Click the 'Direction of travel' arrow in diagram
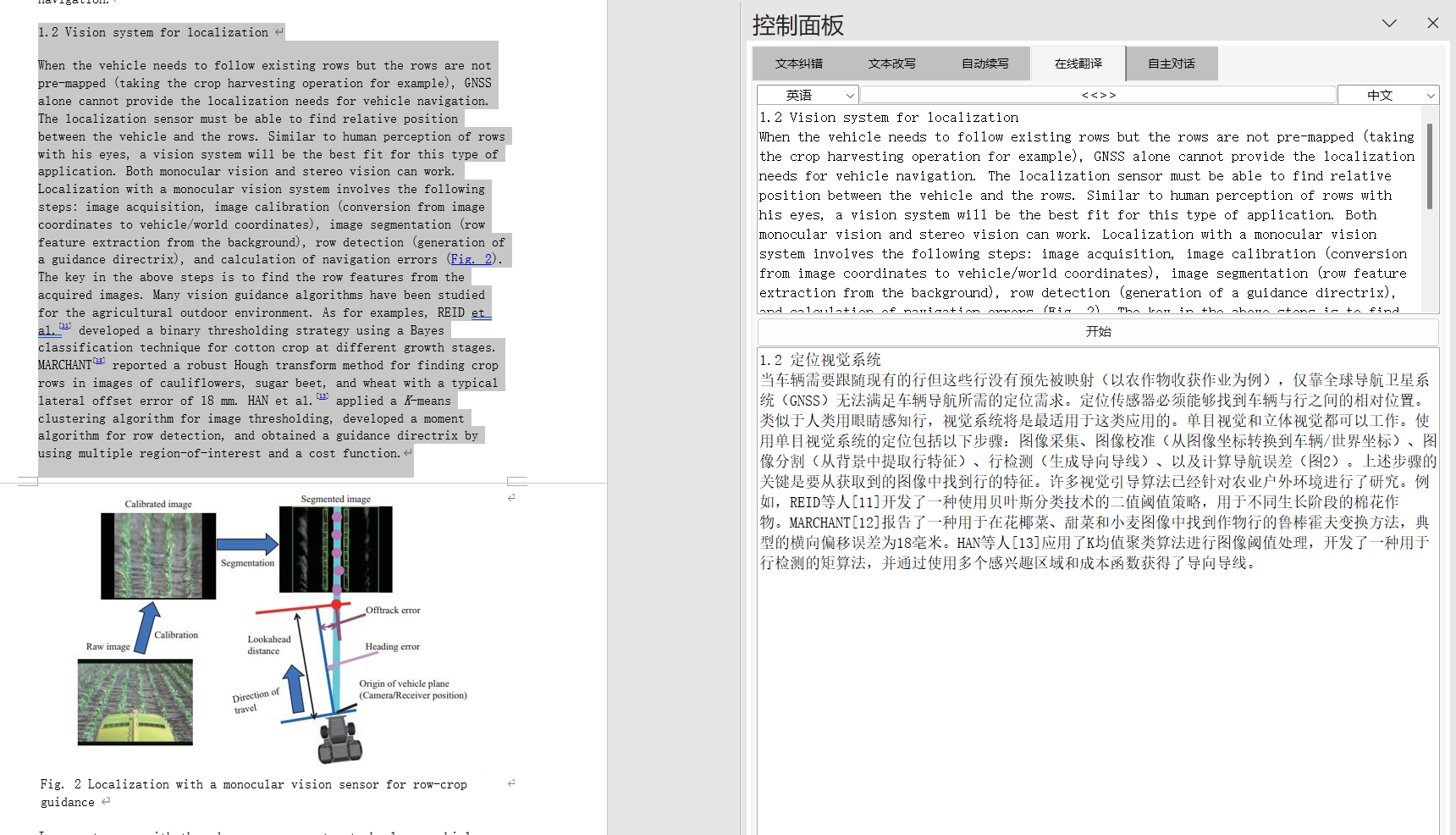The height and width of the screenshot is (835, 1456). (295, 688)
